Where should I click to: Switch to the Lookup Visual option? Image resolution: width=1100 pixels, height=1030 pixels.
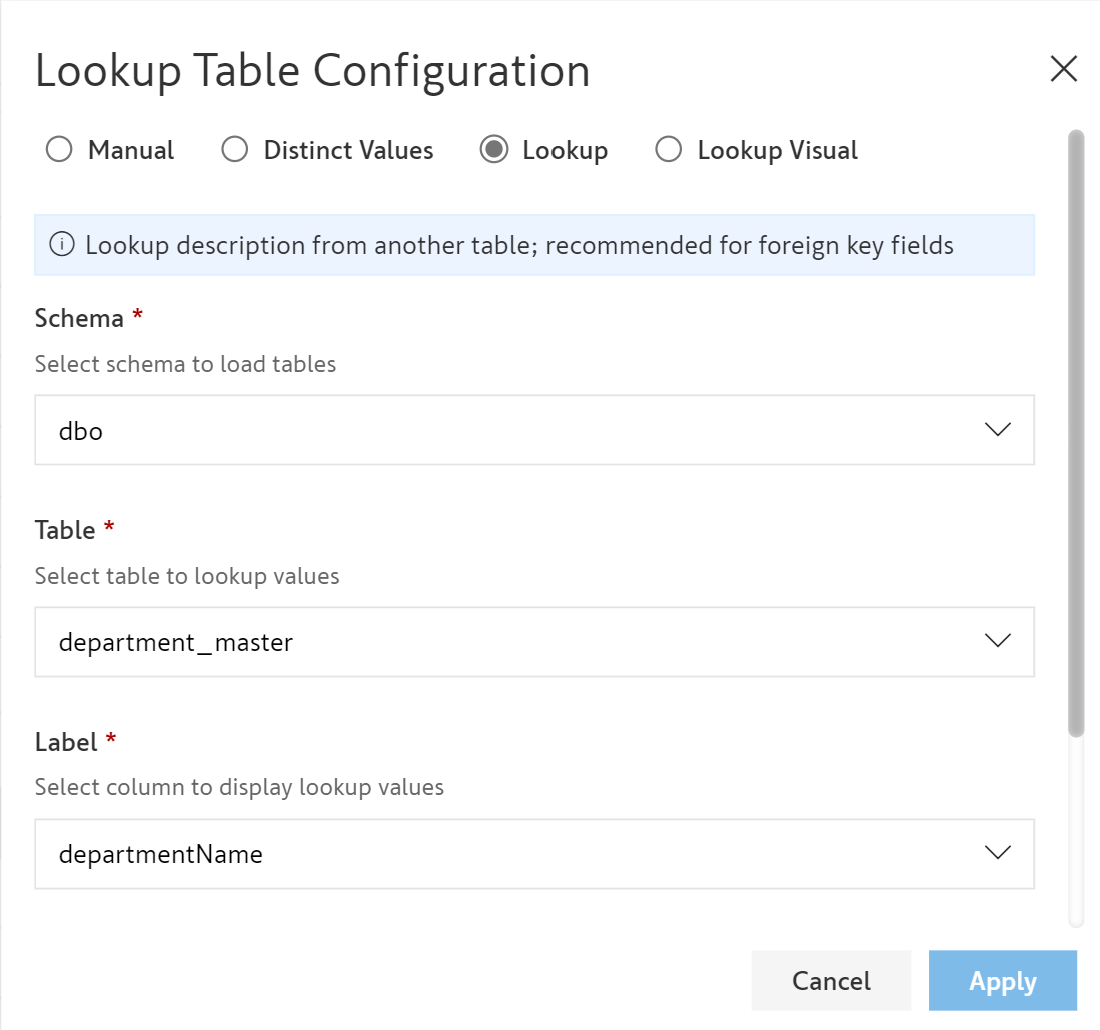point(668,150)
